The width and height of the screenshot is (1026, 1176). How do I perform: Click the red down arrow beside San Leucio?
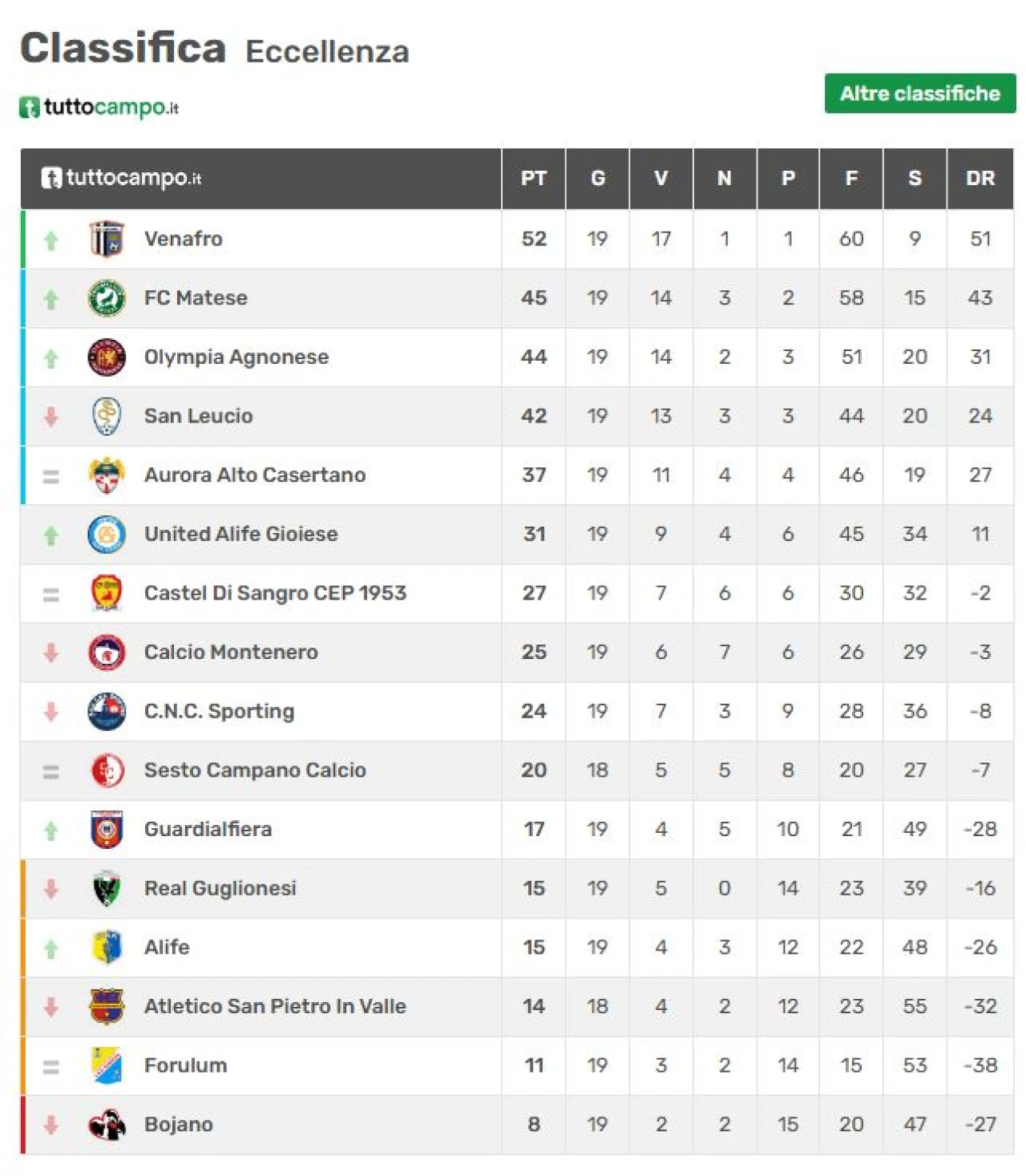click(x=51, y=416)
